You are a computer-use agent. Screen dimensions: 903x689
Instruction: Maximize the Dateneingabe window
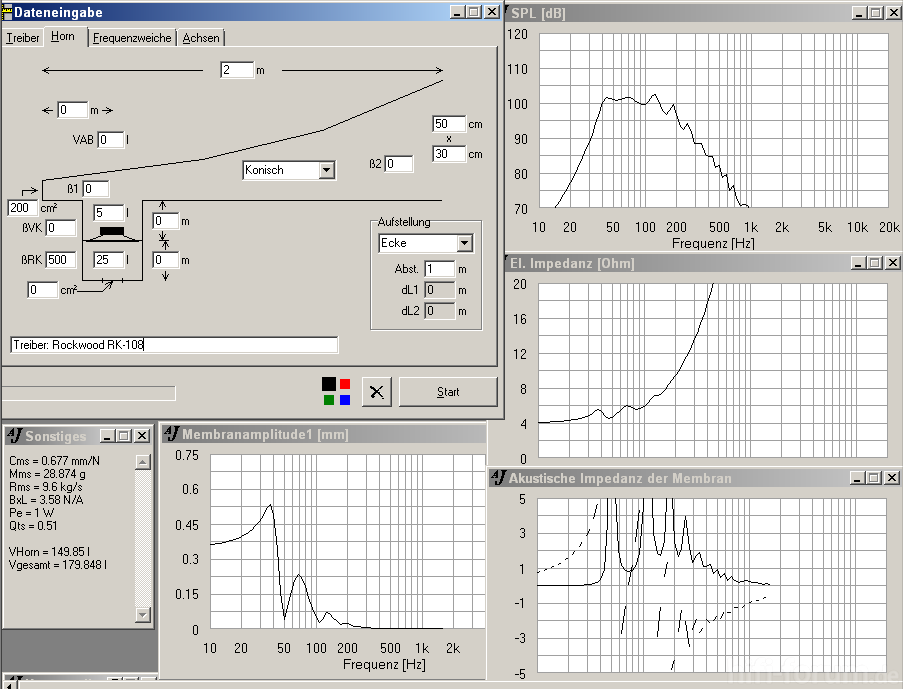474,12
